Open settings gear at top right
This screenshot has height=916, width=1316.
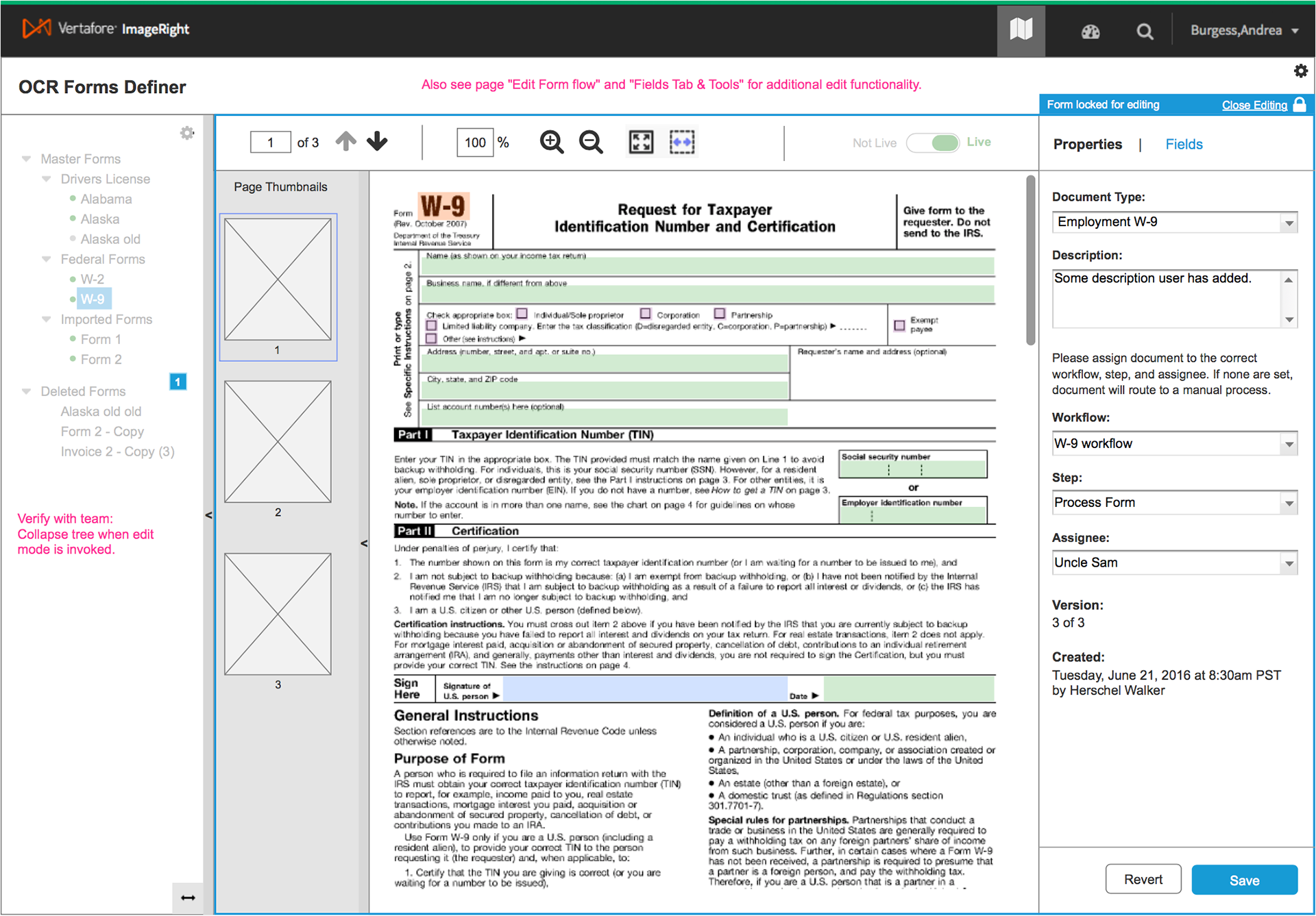[x=1300, y=71]
